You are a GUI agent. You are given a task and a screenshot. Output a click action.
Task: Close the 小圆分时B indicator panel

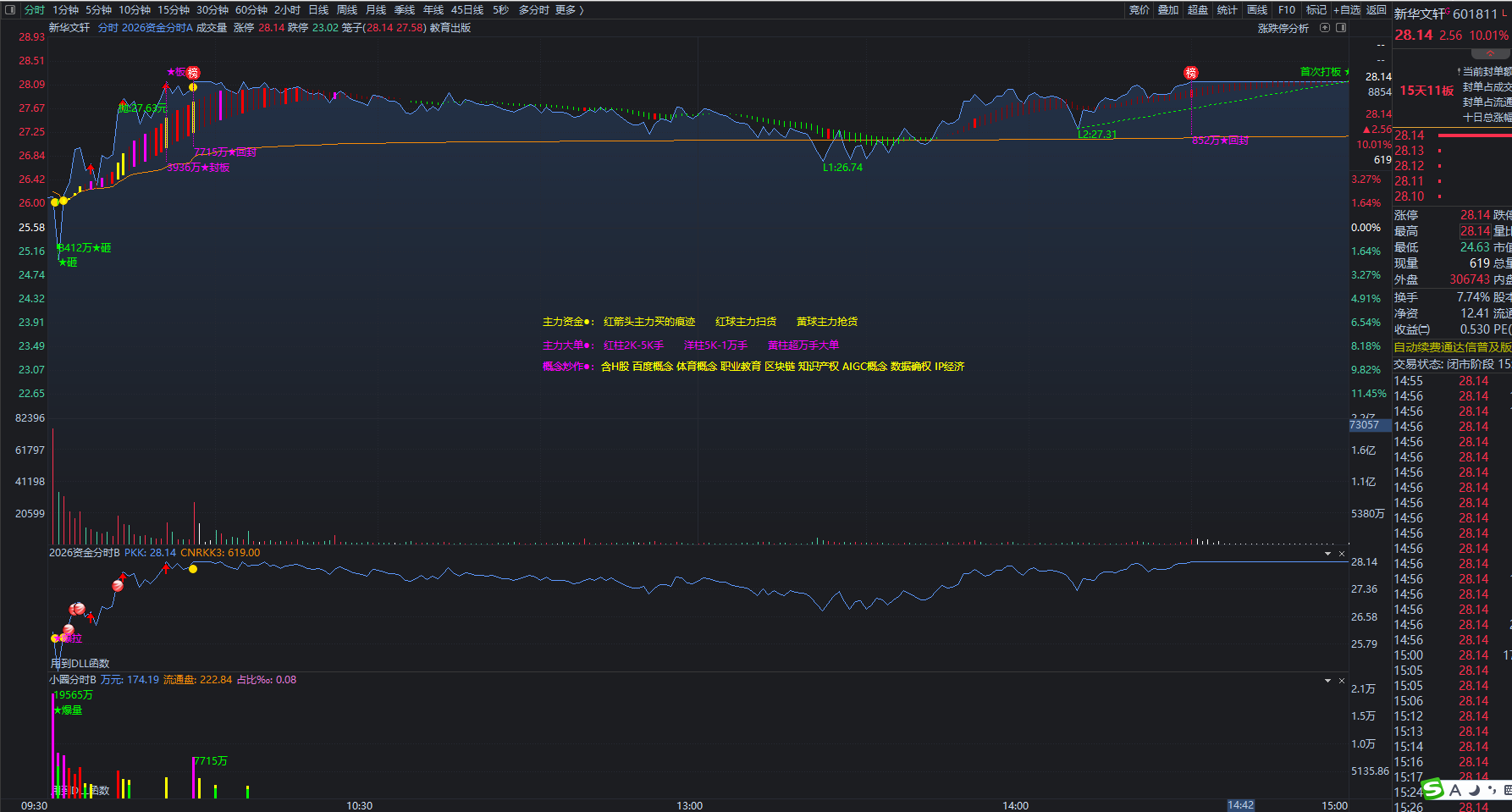coord(1342,681)
